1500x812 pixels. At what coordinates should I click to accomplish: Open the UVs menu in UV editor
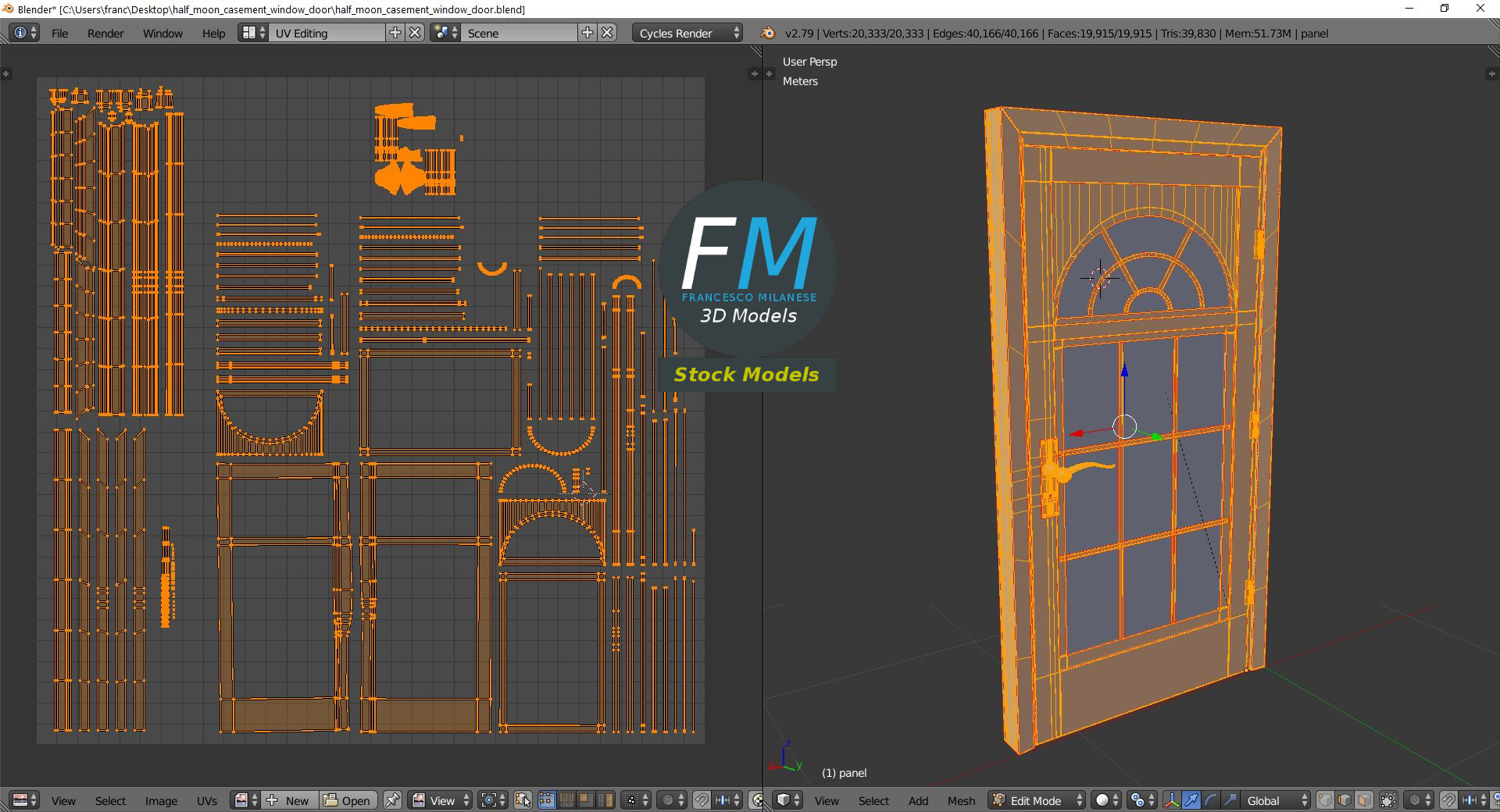(207, 800)
